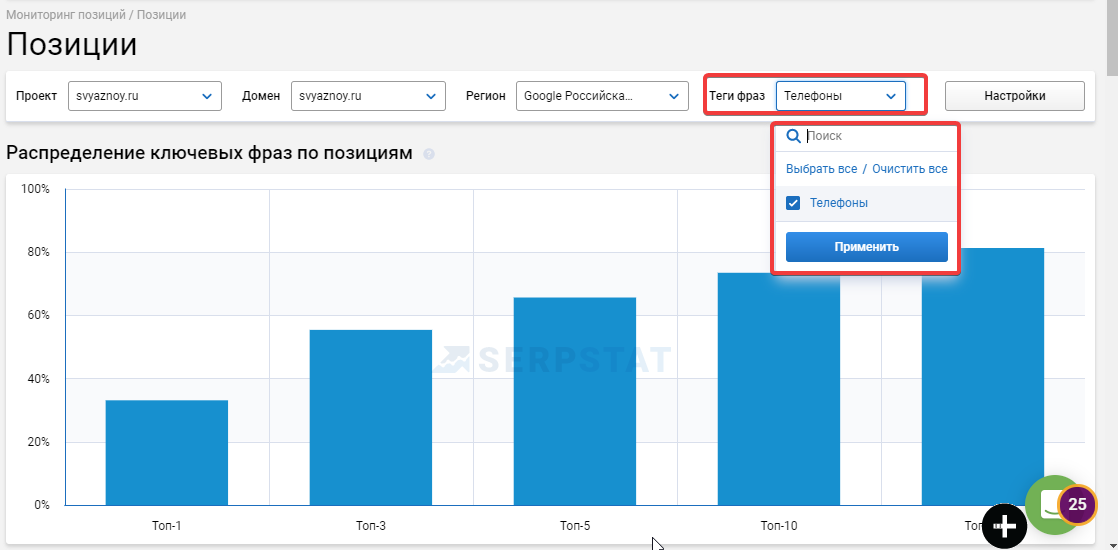The width and height of the screenshot is (1118, 550).
Task: Click the page vertical scrollbar thumb
Action: (x=1112, y=36)
